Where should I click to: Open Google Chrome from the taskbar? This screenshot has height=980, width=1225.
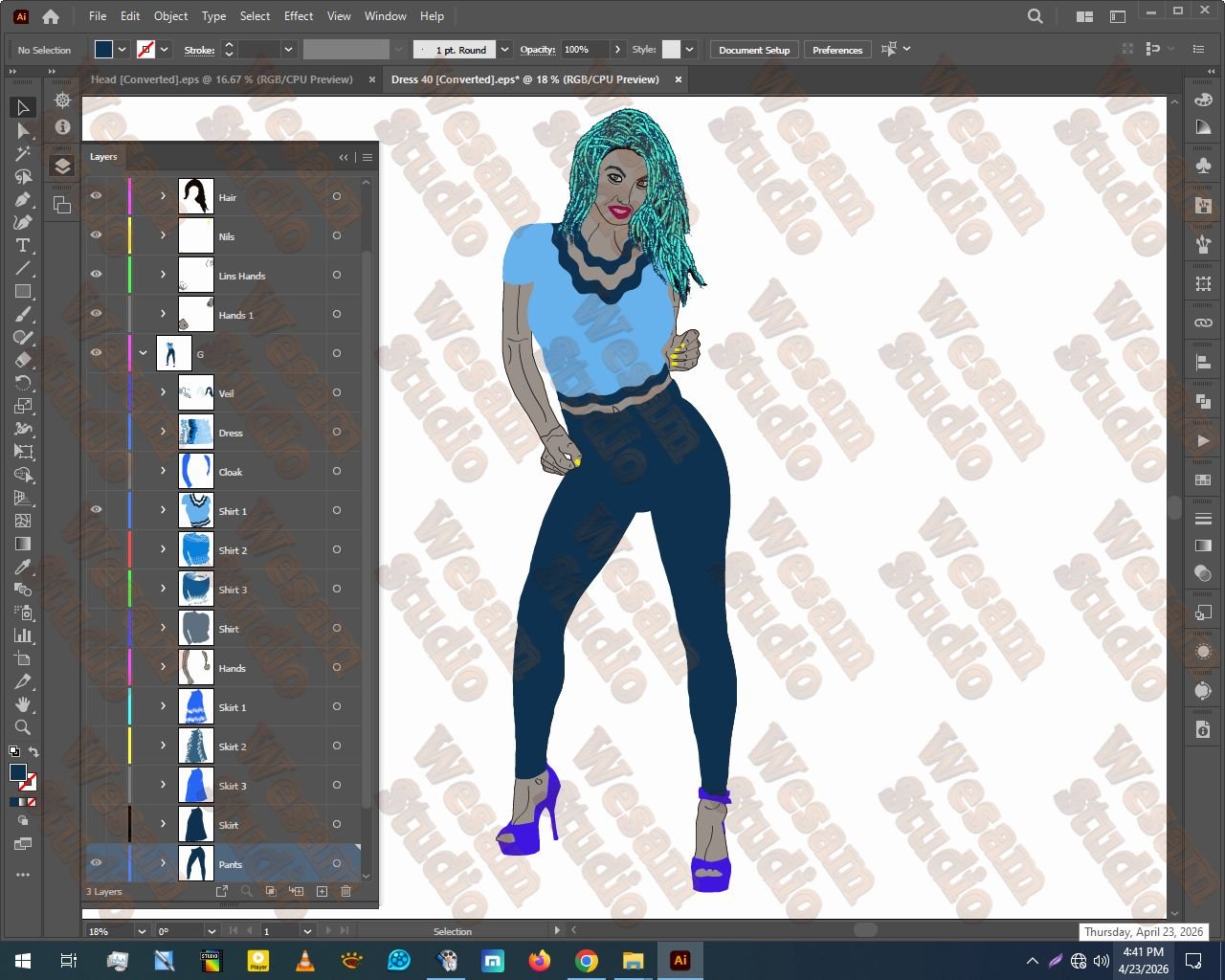(587, 960)
